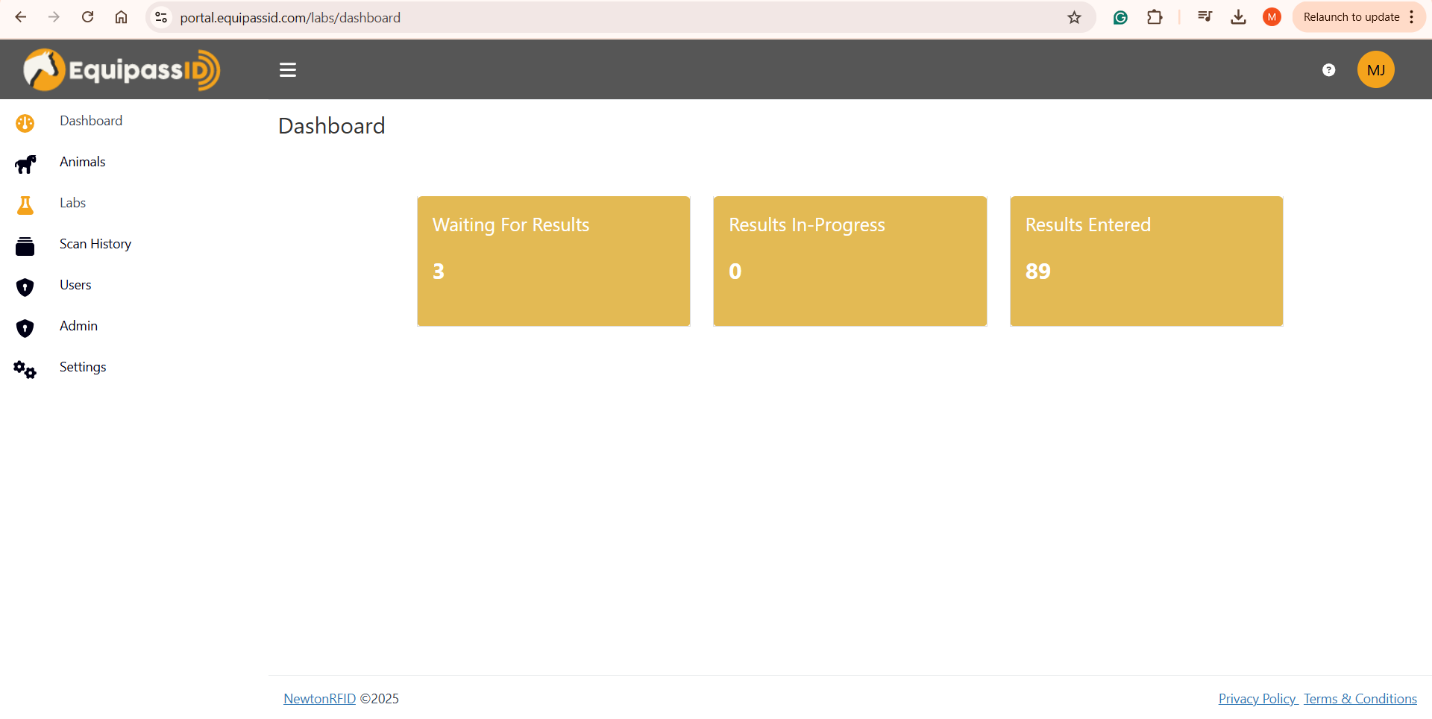Click the shield icon beside Users
This screenshot has height=719, width=1432.
25,287
